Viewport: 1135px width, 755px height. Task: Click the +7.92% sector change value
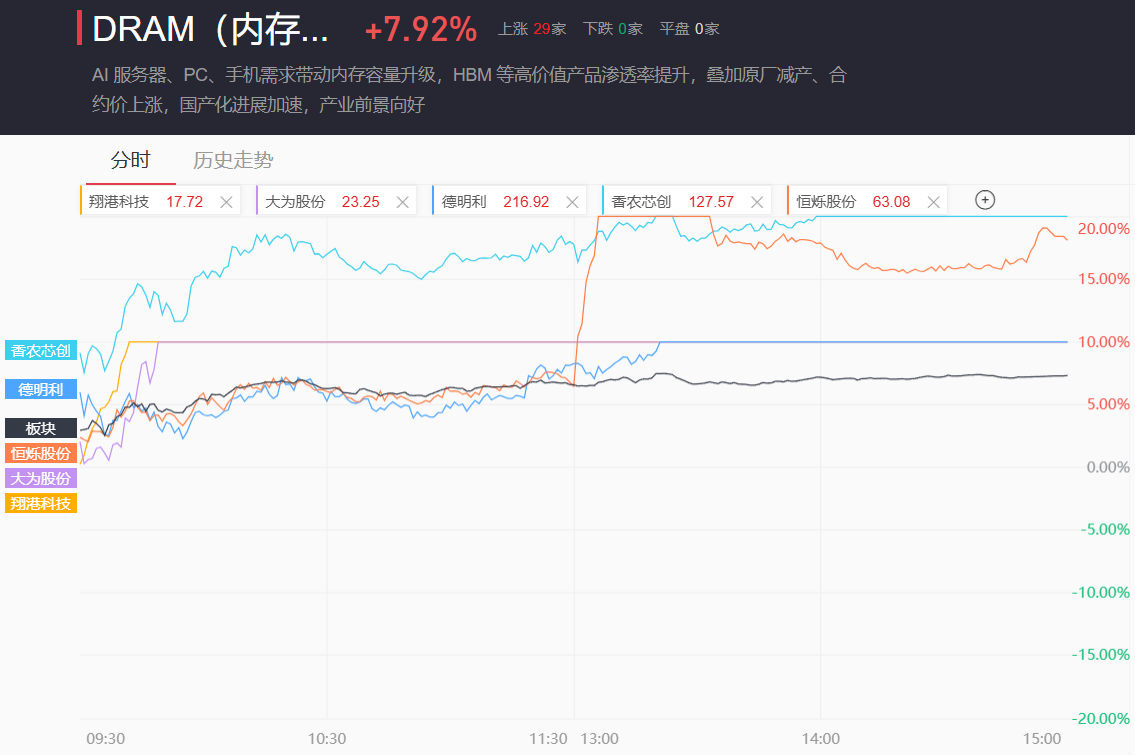click(421, 30)
